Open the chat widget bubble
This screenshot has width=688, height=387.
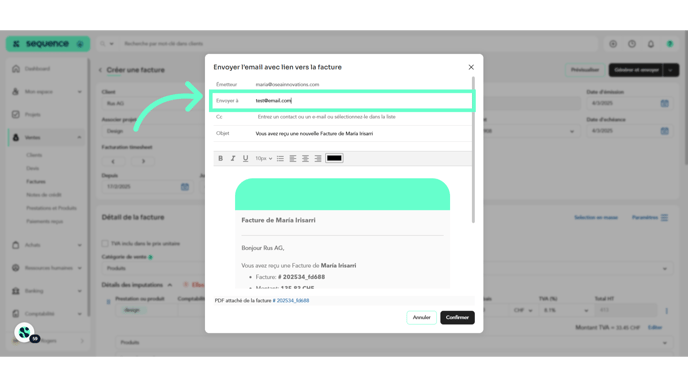25,332
